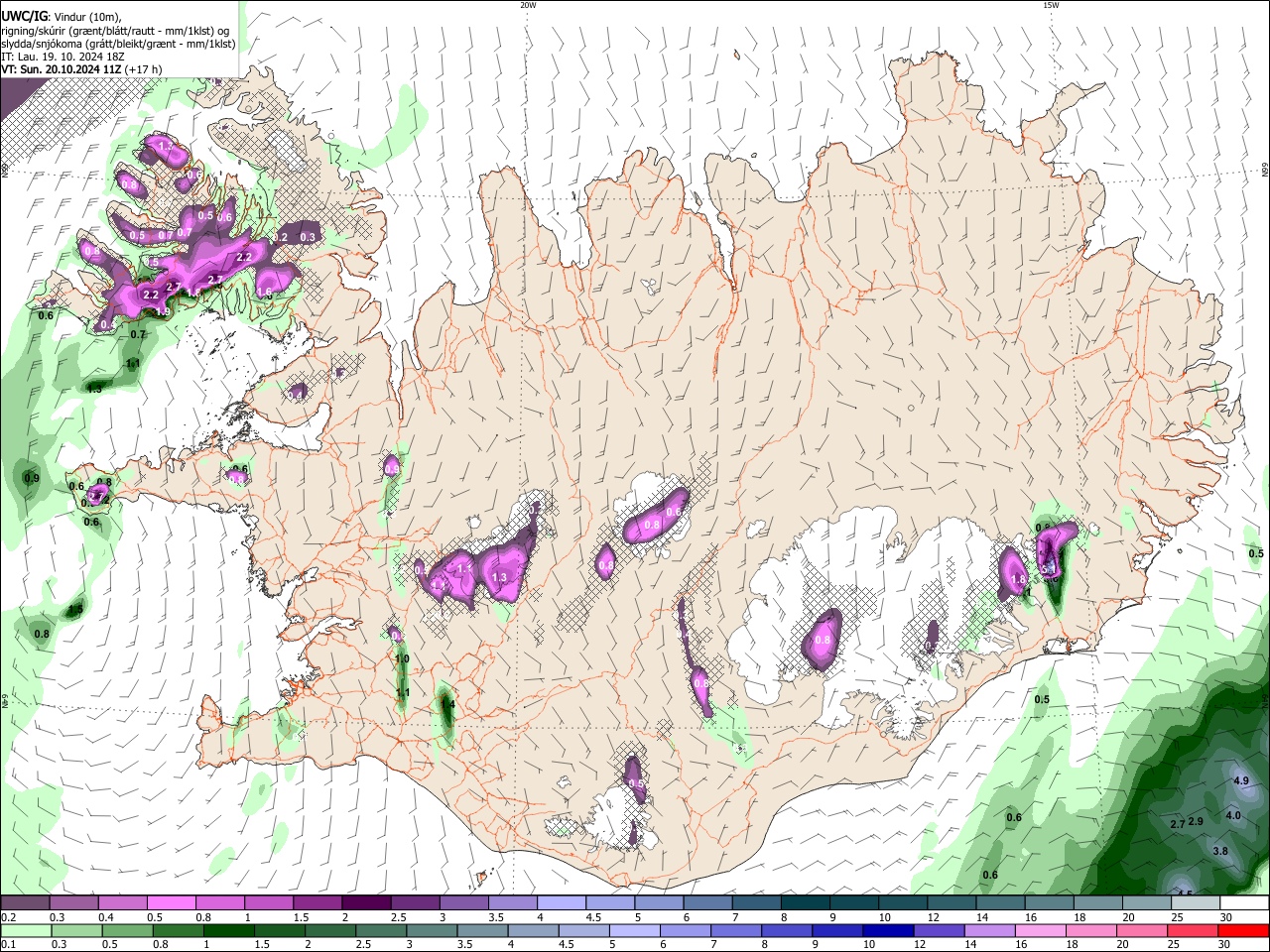Select the dark teal swatch between 9 and 10 in upper legend
The width and height of the screenshot is (1270, 952).
[853, 903]
